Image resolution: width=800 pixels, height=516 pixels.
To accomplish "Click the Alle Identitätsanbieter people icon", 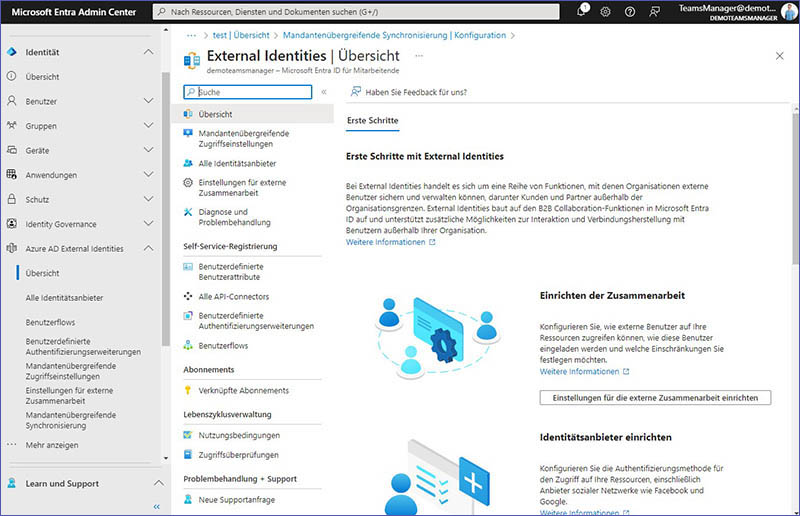I will coord(188,163).
